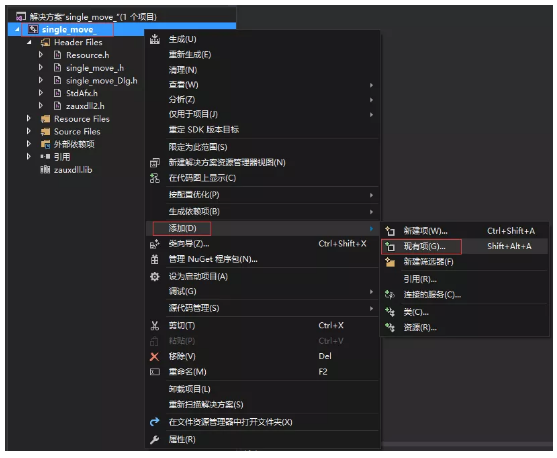
Task: Click the open-in-file-explorer arrow icon
Action: [x=155, y=422]
